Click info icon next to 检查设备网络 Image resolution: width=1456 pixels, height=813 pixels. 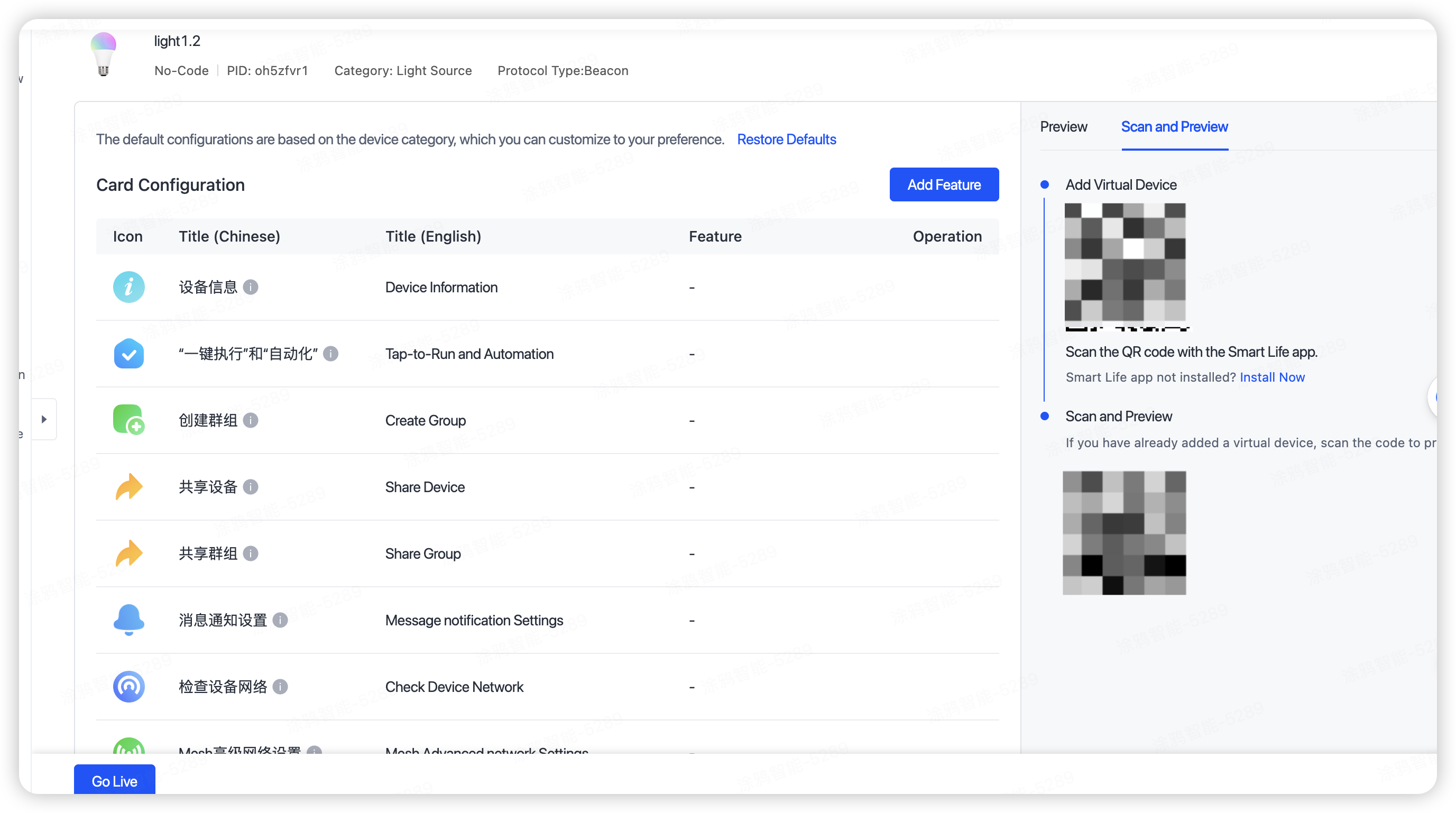click(x=280, y=687)
